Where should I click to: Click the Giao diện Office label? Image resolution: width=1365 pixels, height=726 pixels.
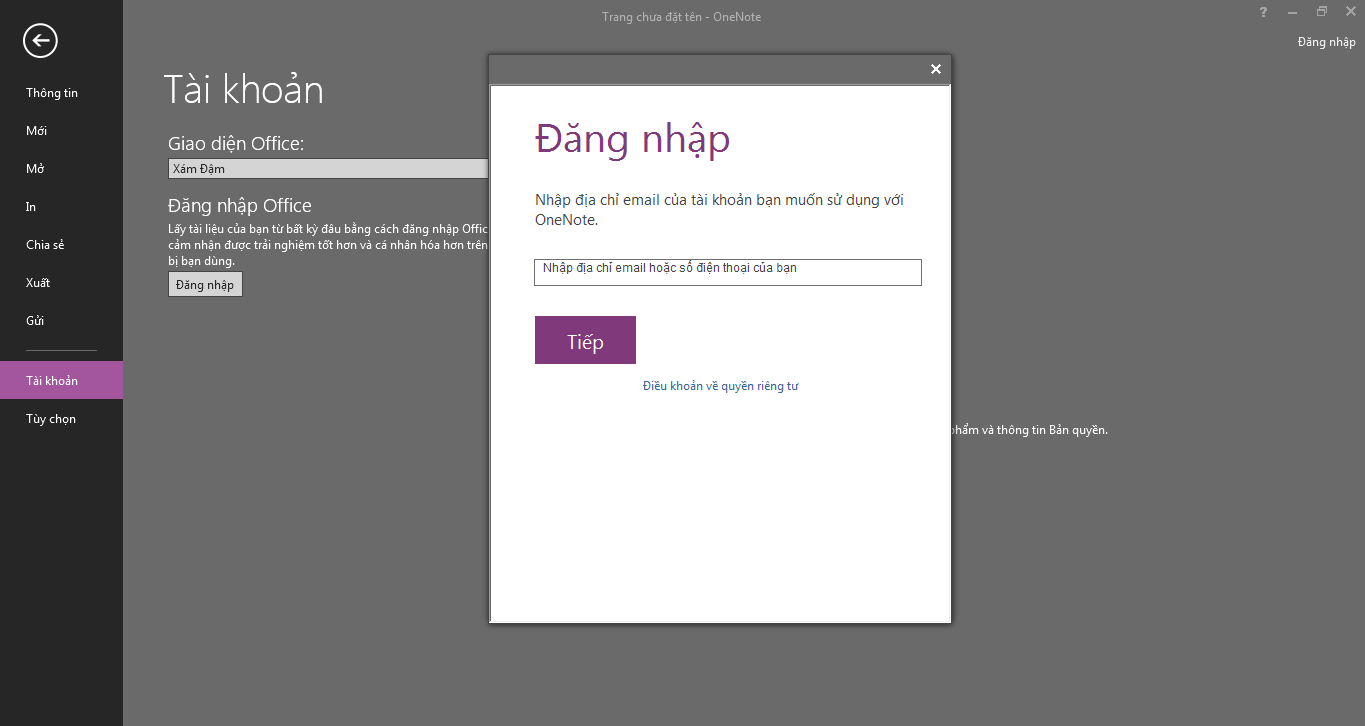236,144
